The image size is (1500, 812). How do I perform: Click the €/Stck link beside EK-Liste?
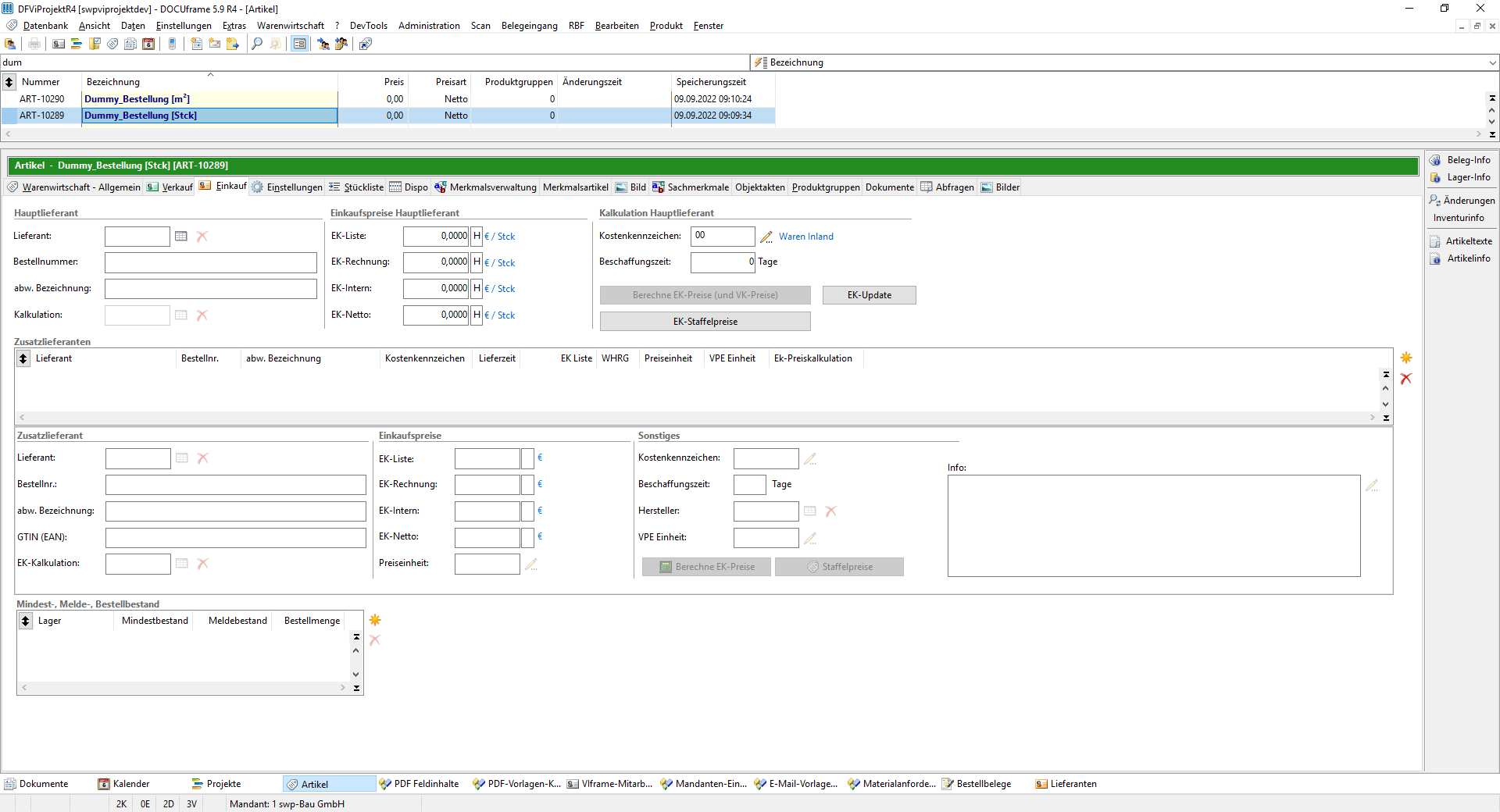coord(500,237)
